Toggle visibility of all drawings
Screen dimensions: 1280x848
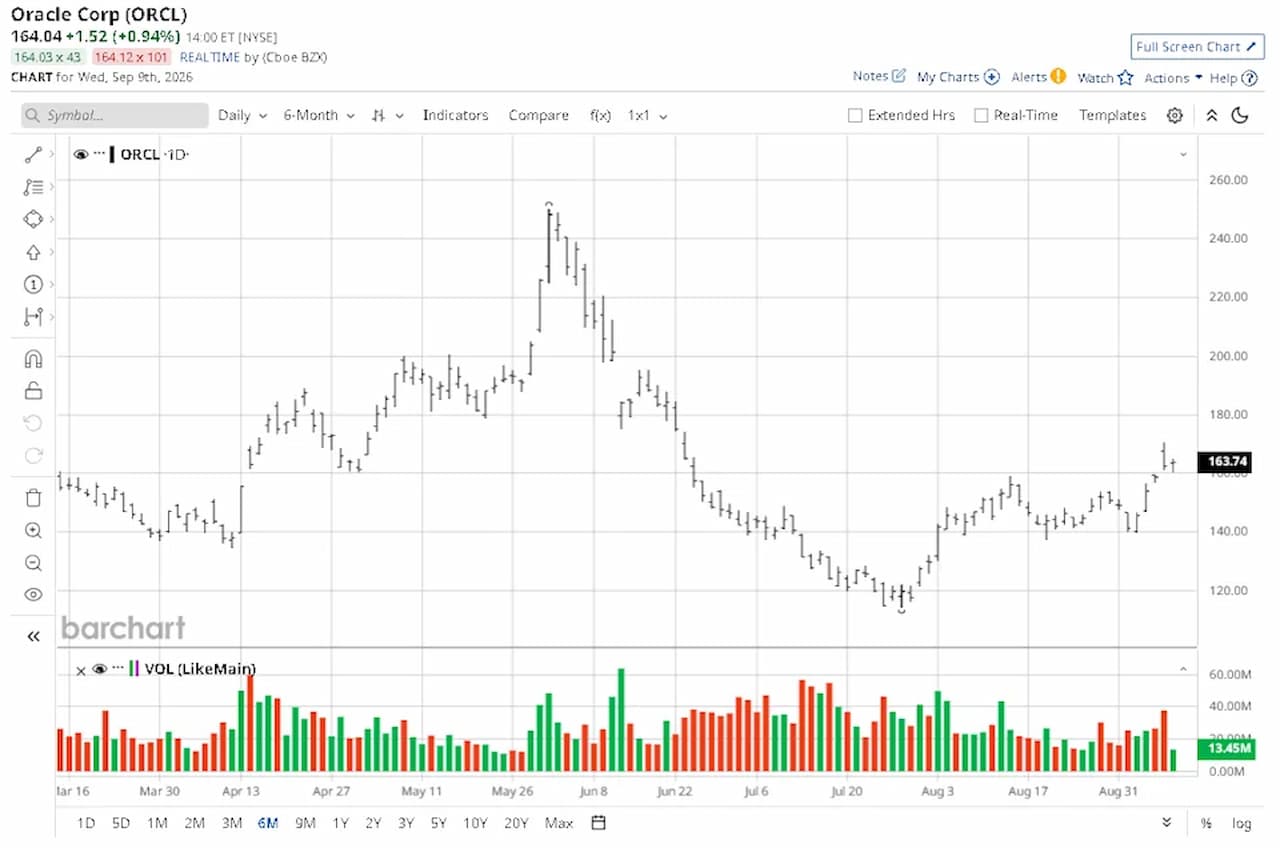coord(33,595)
